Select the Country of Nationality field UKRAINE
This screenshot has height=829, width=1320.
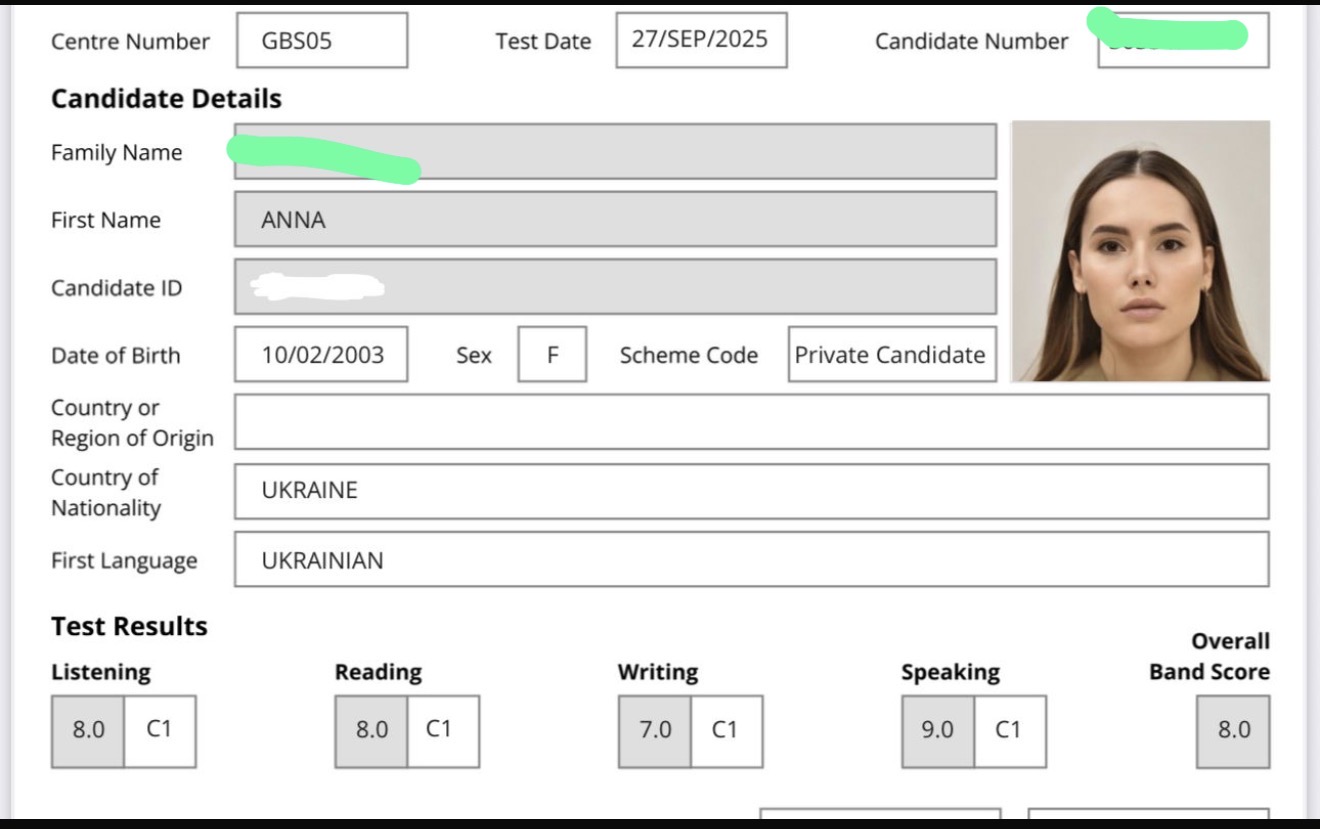[x=751, y=491]
